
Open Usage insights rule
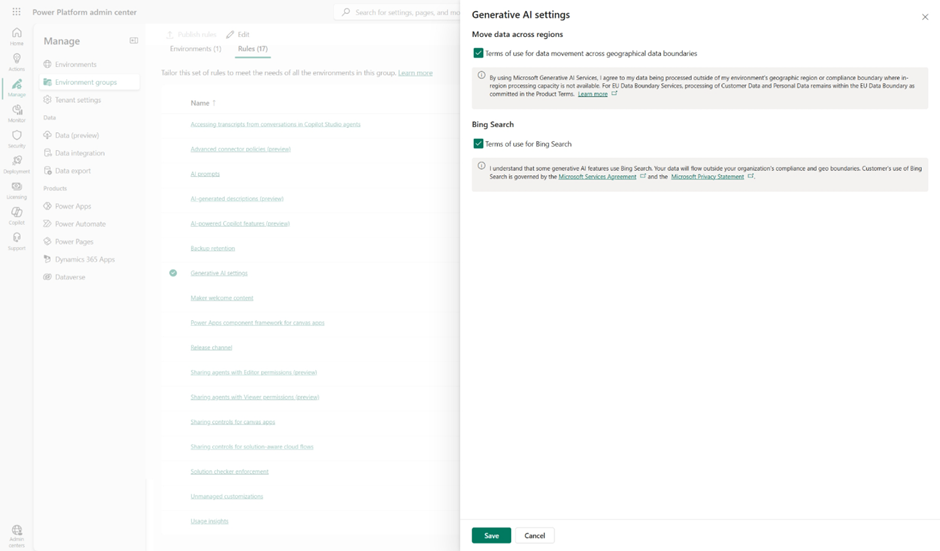[x=209, y=521]
